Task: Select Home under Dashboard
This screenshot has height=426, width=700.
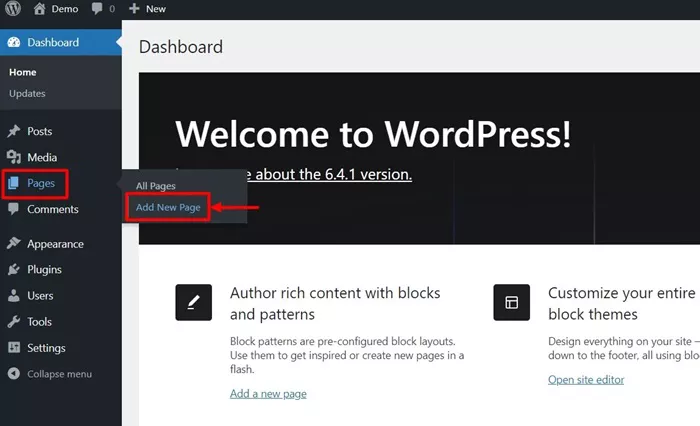Action: pyautogui.click(x=23, y=72)
